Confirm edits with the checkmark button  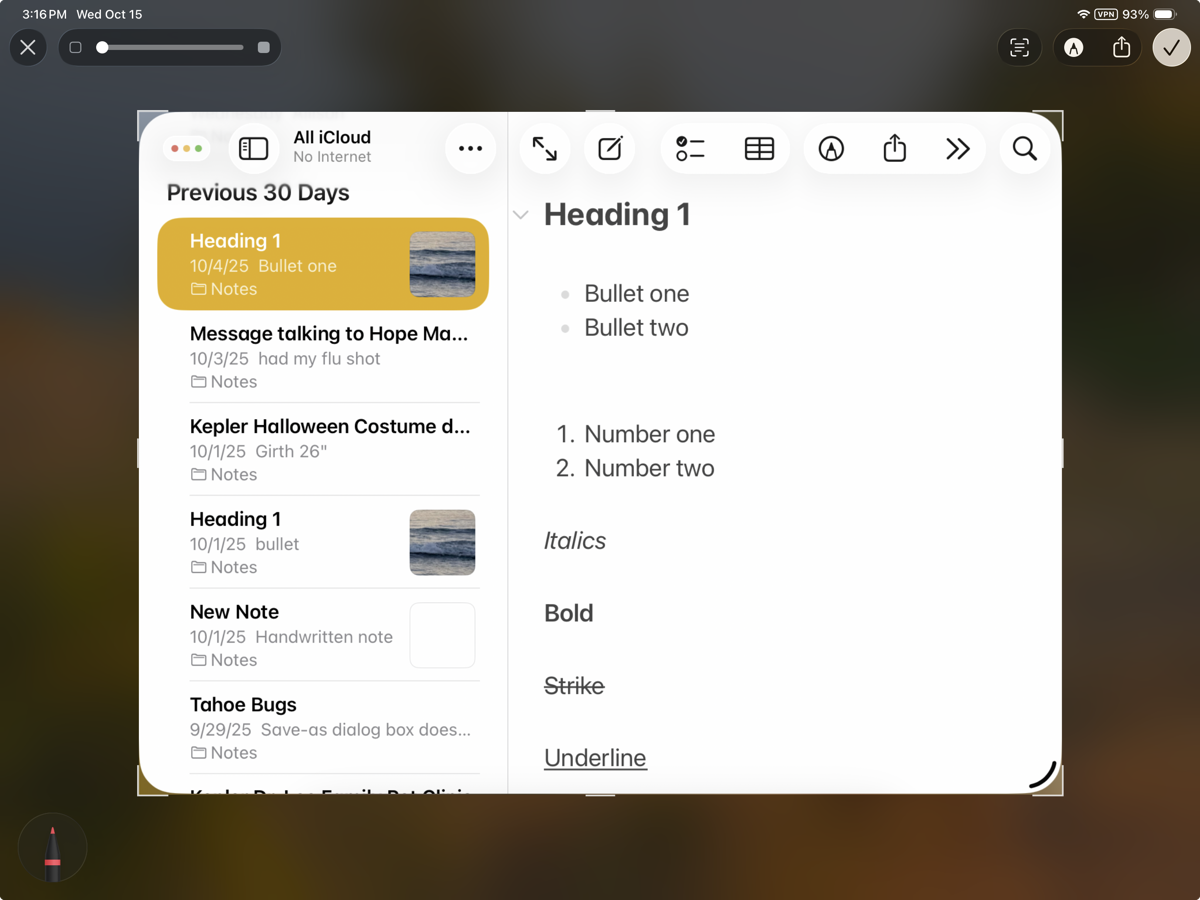point(1171,47)
